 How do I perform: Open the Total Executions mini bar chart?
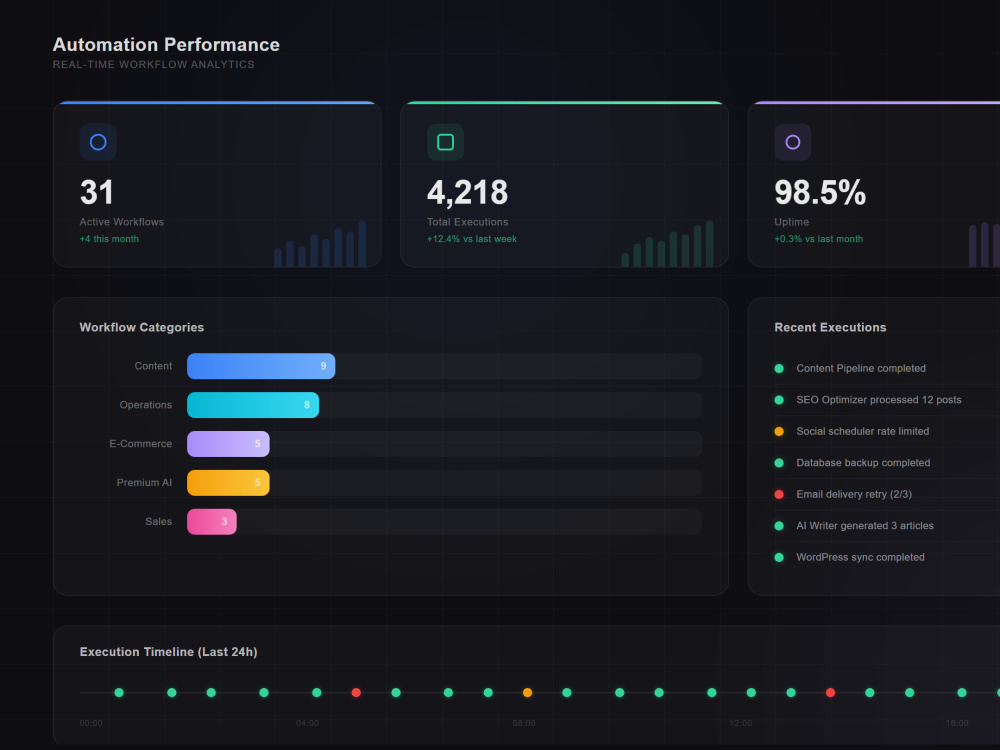tap(667, 244)
